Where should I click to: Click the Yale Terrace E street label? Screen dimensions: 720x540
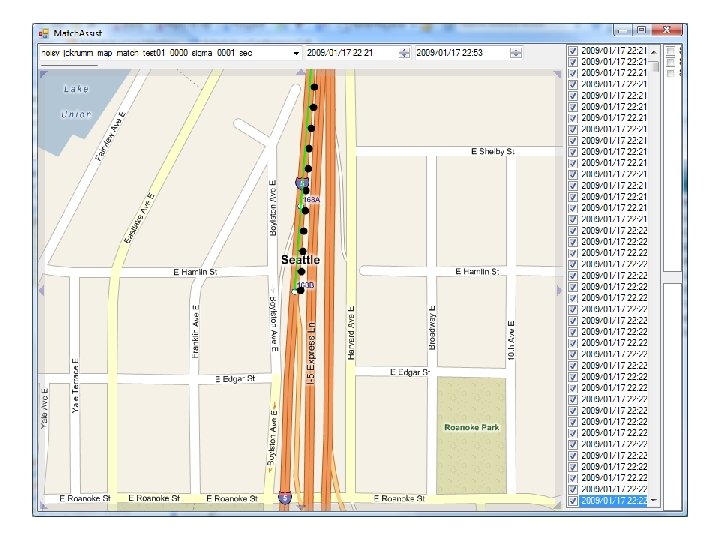(x=76, y=386)
